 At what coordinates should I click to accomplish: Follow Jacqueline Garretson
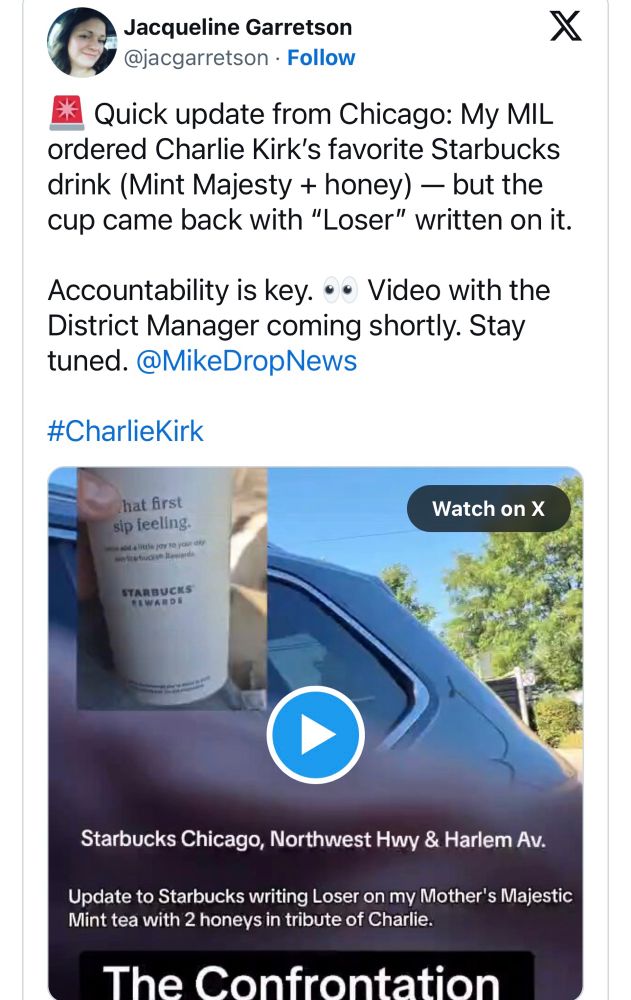(x=321, y=57)
